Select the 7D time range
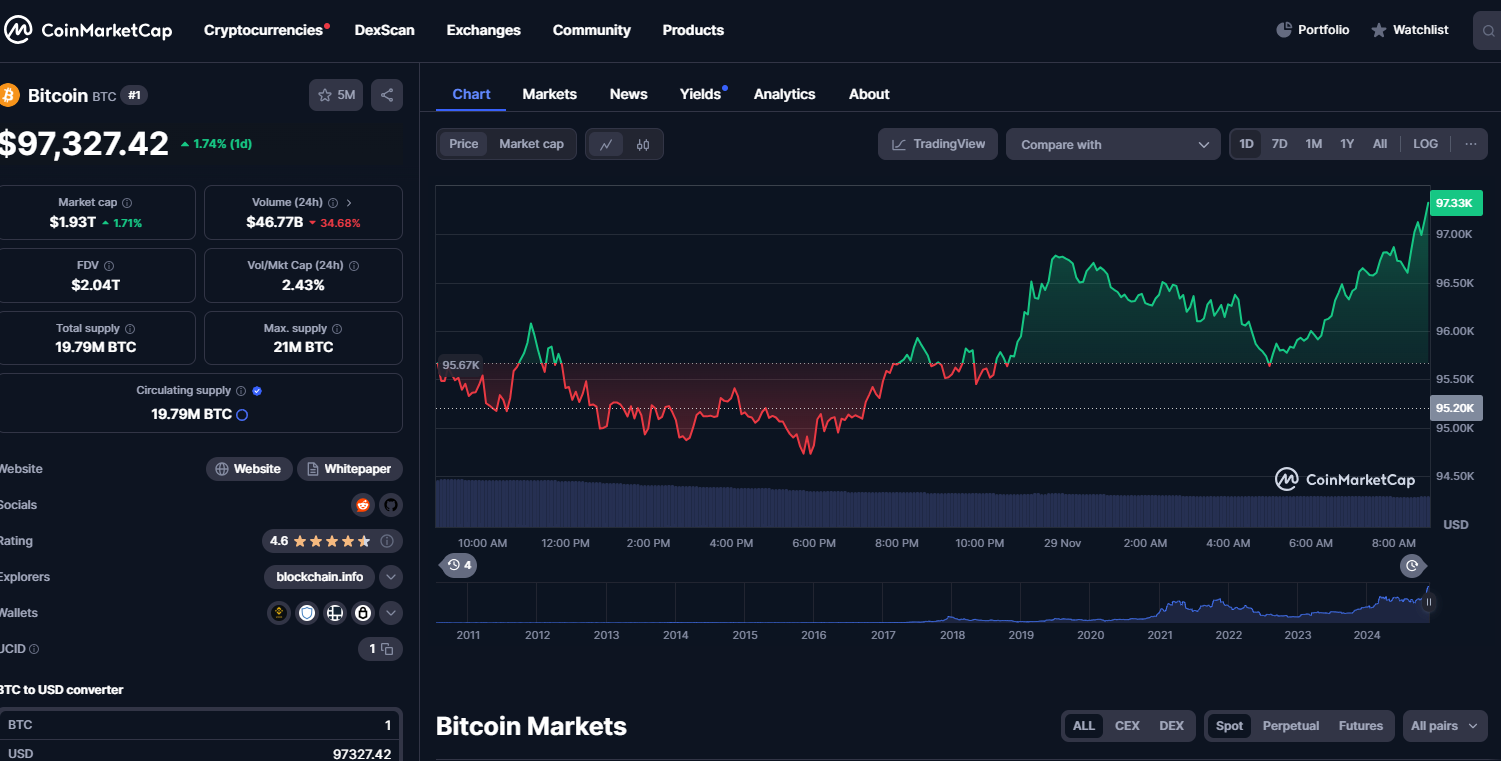This screenshot has height=761, width=1501. 1279,144
